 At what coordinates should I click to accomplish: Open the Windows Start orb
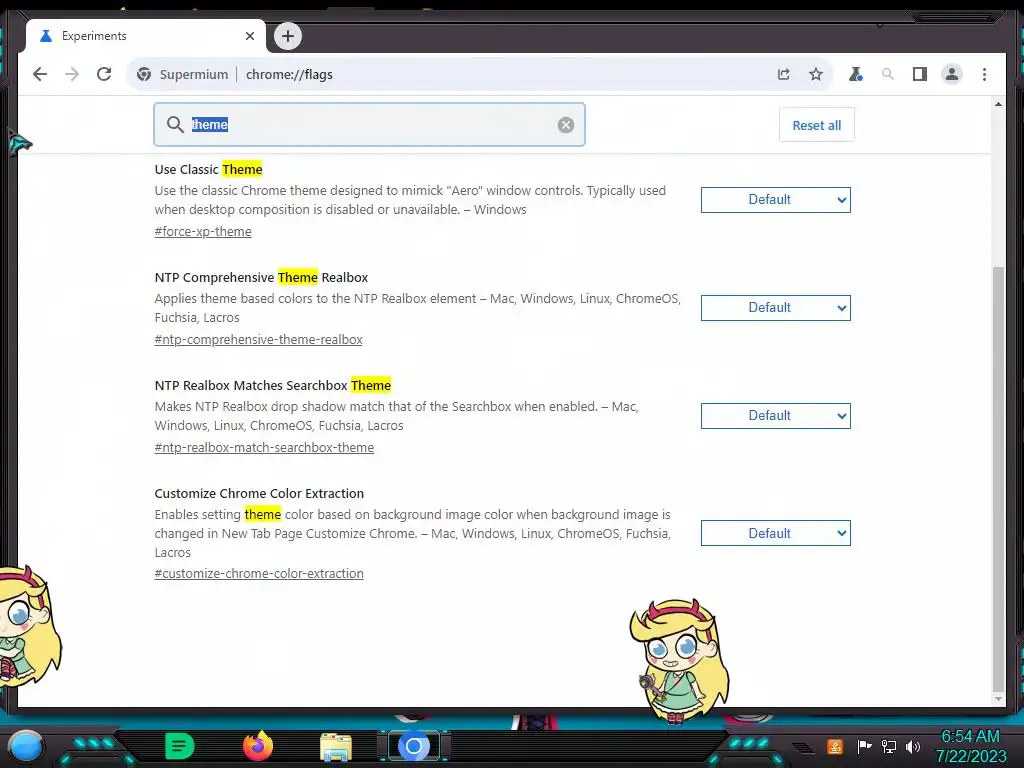click(x=25, y=746)
